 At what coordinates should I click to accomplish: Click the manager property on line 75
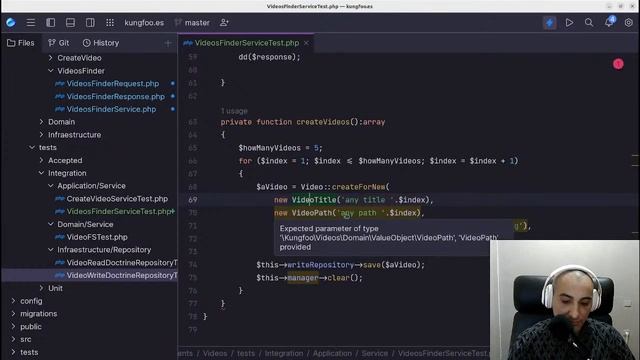pyautogui.click(x=303, y=278)
